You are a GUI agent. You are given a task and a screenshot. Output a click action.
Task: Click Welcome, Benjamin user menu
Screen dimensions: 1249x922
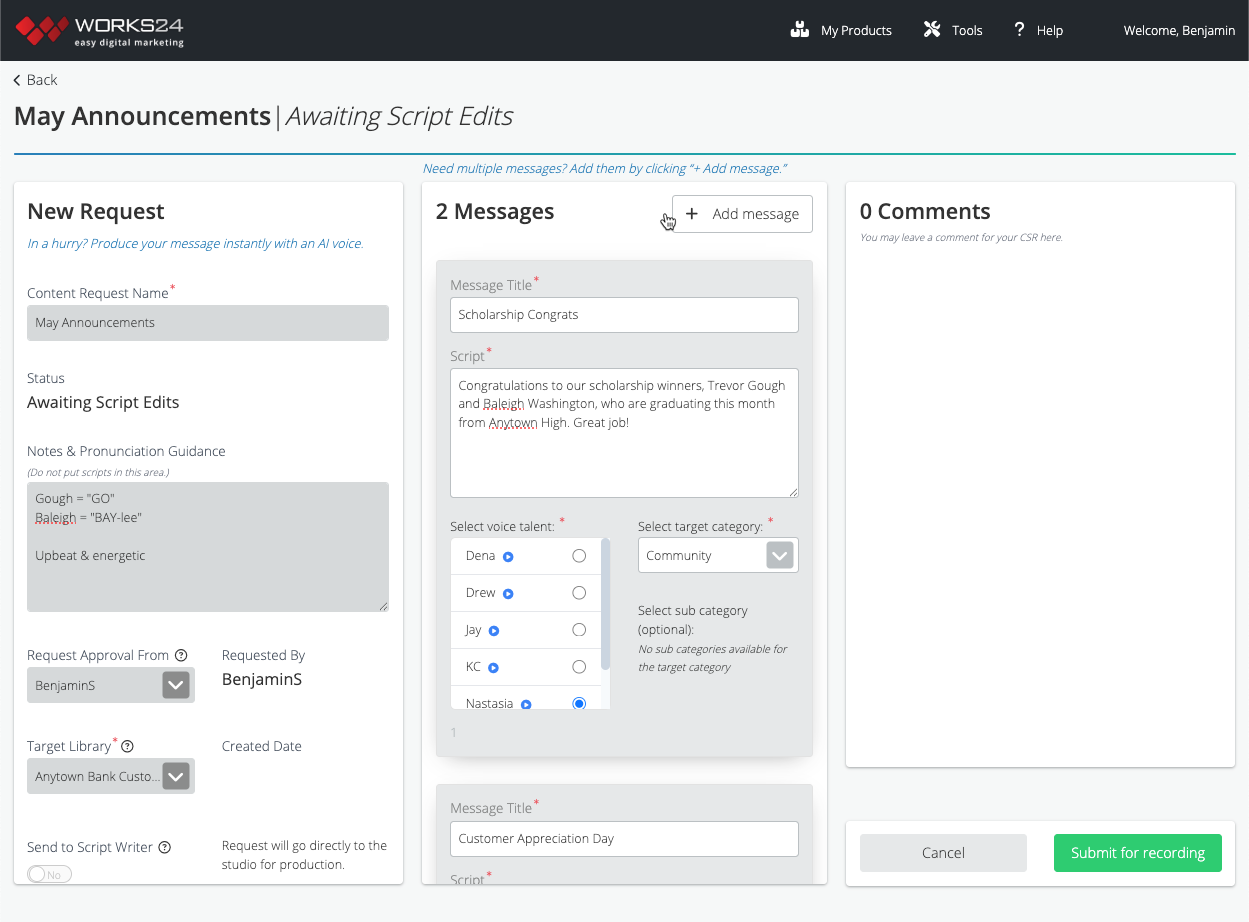click(x=1179, y=31)
